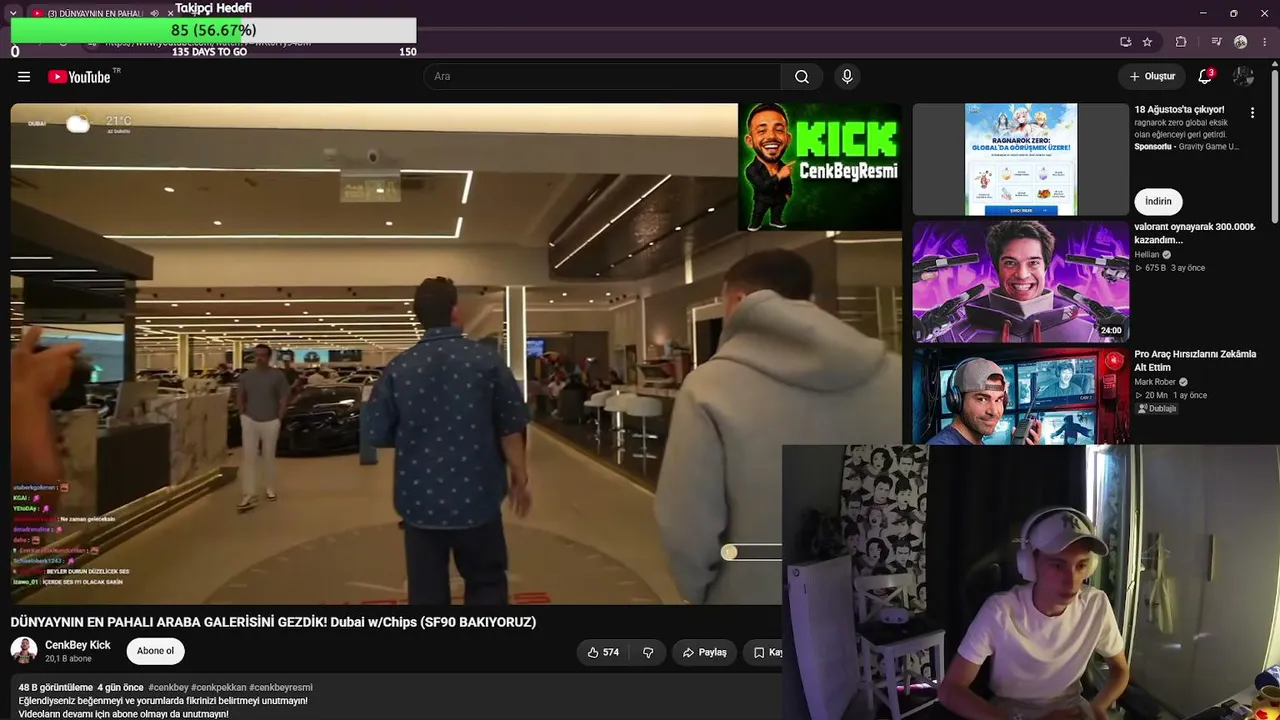
Task: Like the video with thumbs-up
Action: pyautogui.click(x=603, y=652)
